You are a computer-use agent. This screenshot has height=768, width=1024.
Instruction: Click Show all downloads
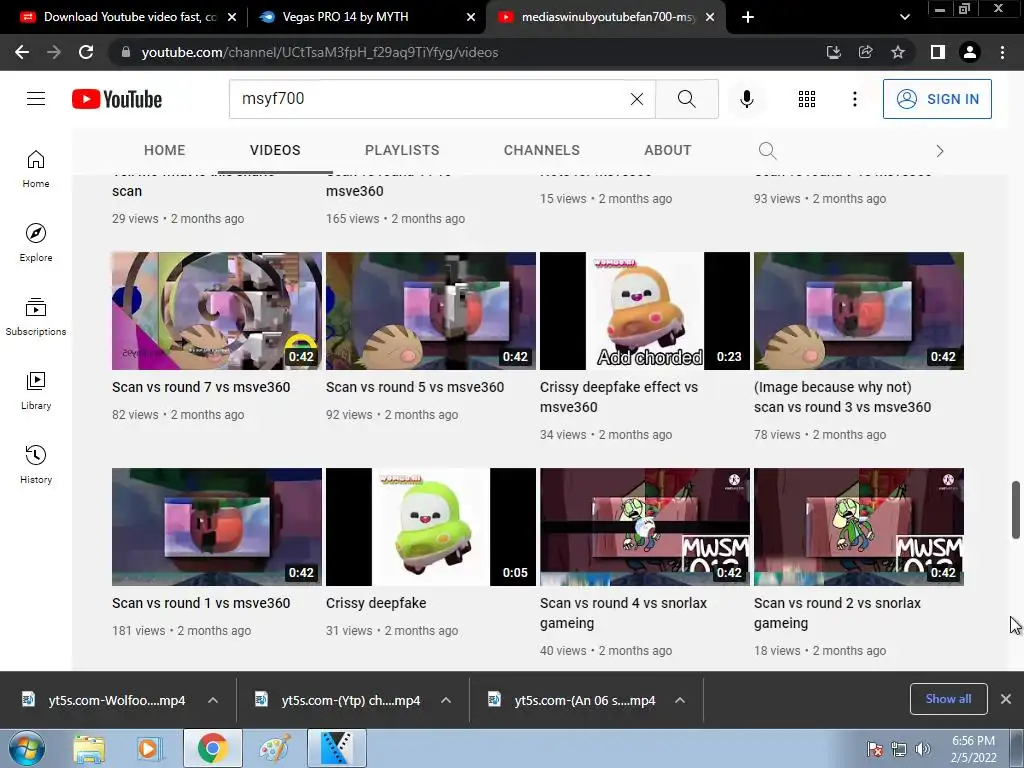point(948,699)
